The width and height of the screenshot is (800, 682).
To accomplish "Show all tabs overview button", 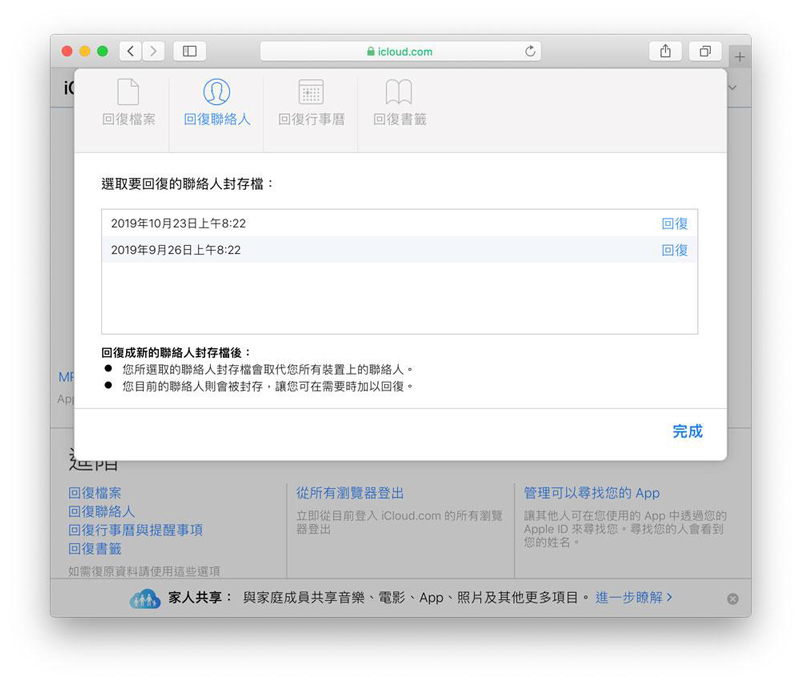I will [x=705, y=51].
